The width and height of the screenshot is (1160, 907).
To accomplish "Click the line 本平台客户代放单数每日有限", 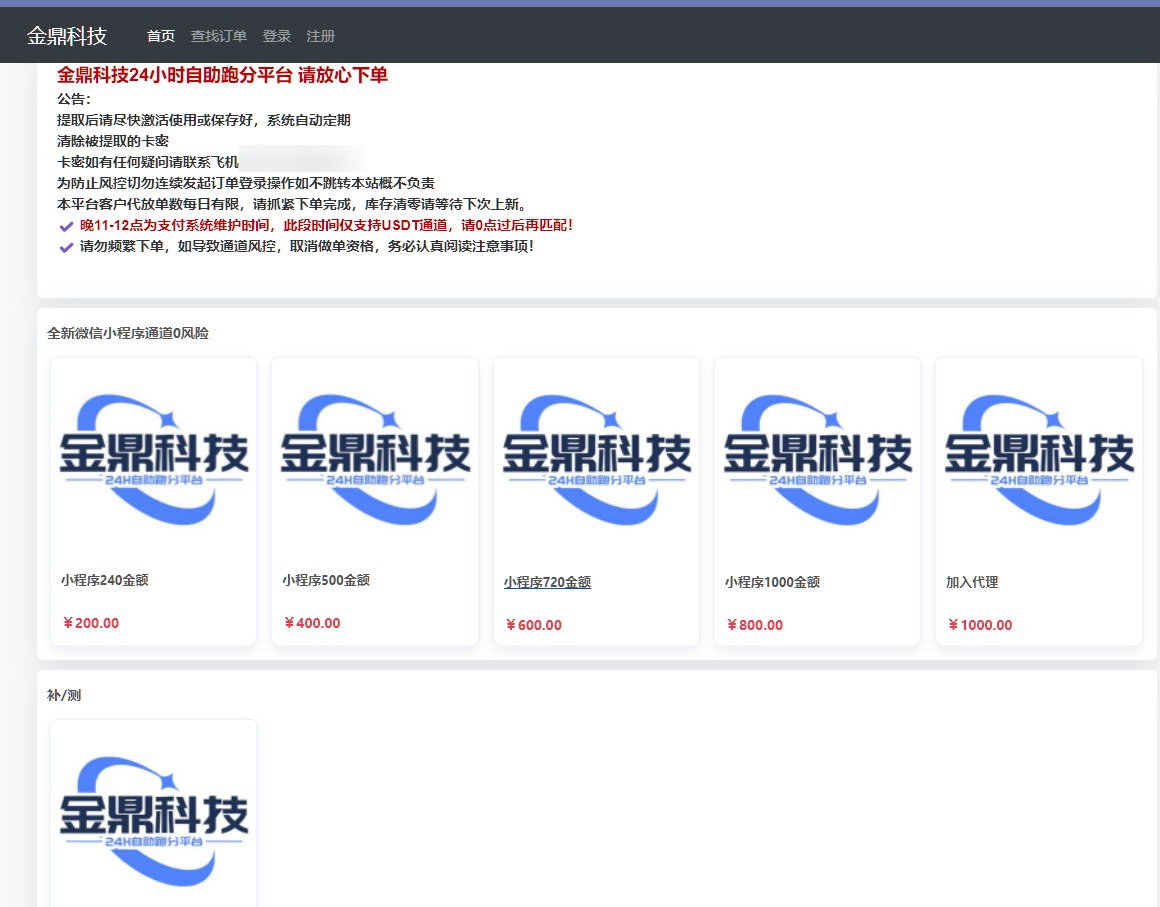I will (291, 204).
